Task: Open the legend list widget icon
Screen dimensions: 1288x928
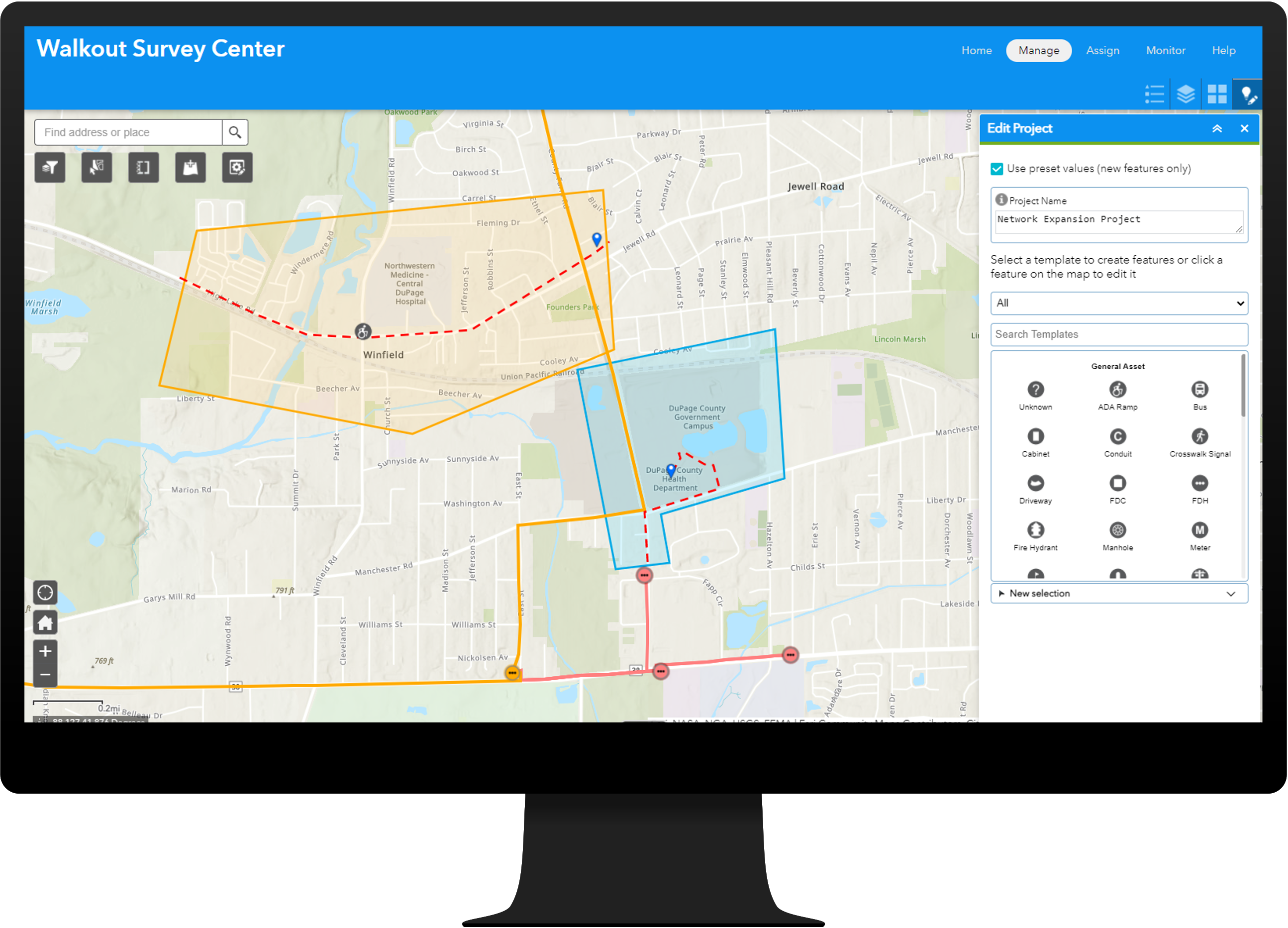Action: pyautogui.click(x=1154, y=94)
